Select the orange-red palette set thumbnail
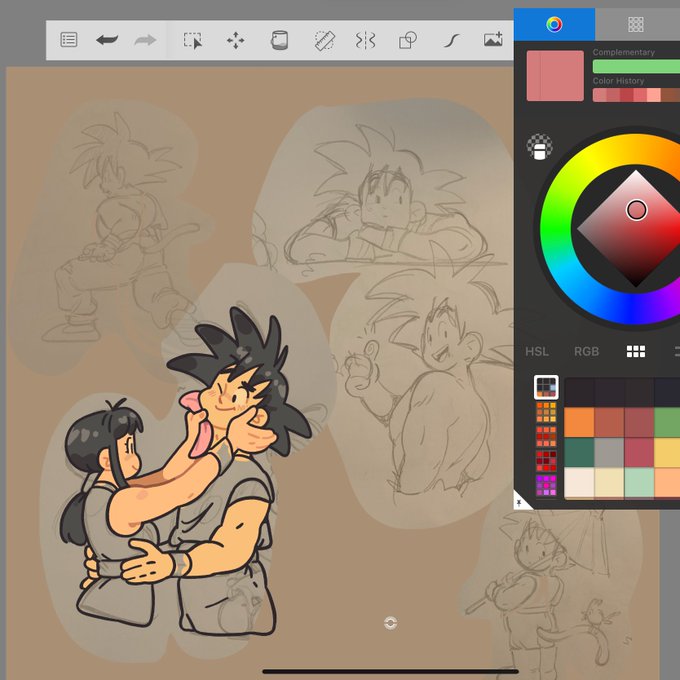Screen dimensions: 680x680 (x=546, y=437)
